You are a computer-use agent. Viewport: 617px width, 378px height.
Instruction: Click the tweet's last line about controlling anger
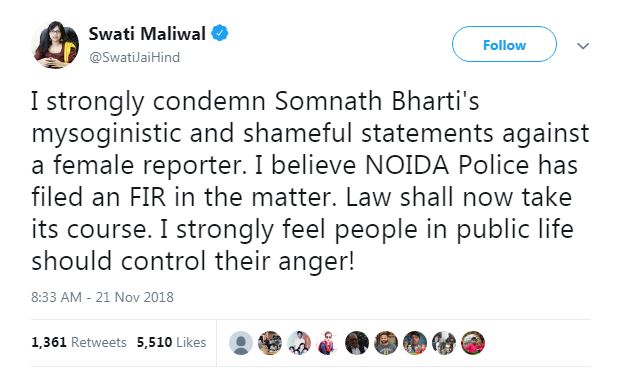(x=193, y=261)
